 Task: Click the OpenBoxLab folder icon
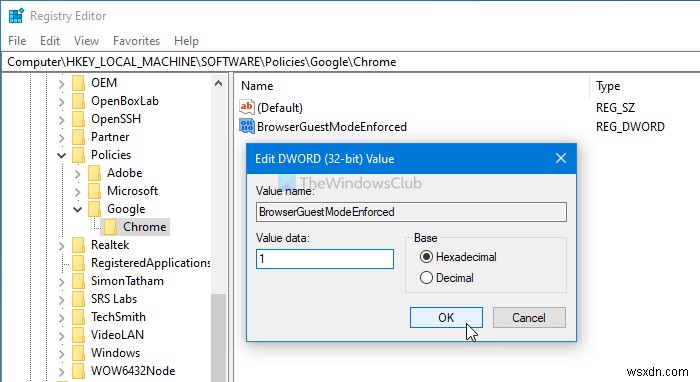[79, 101]
